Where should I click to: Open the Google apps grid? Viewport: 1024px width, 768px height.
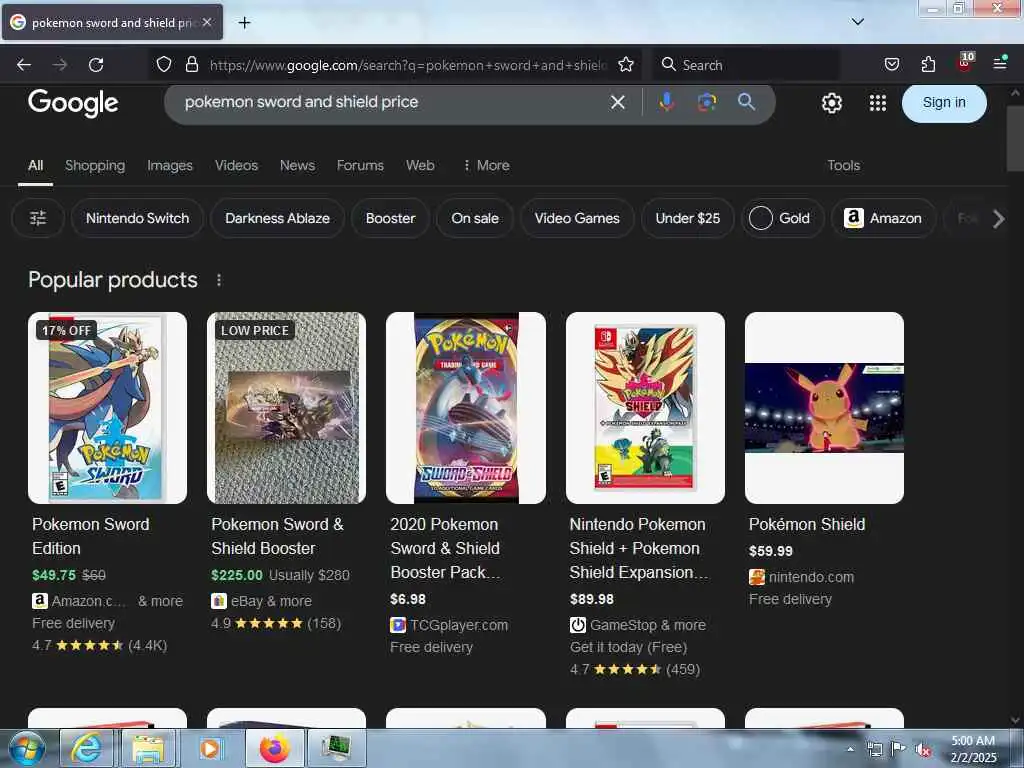878,103
